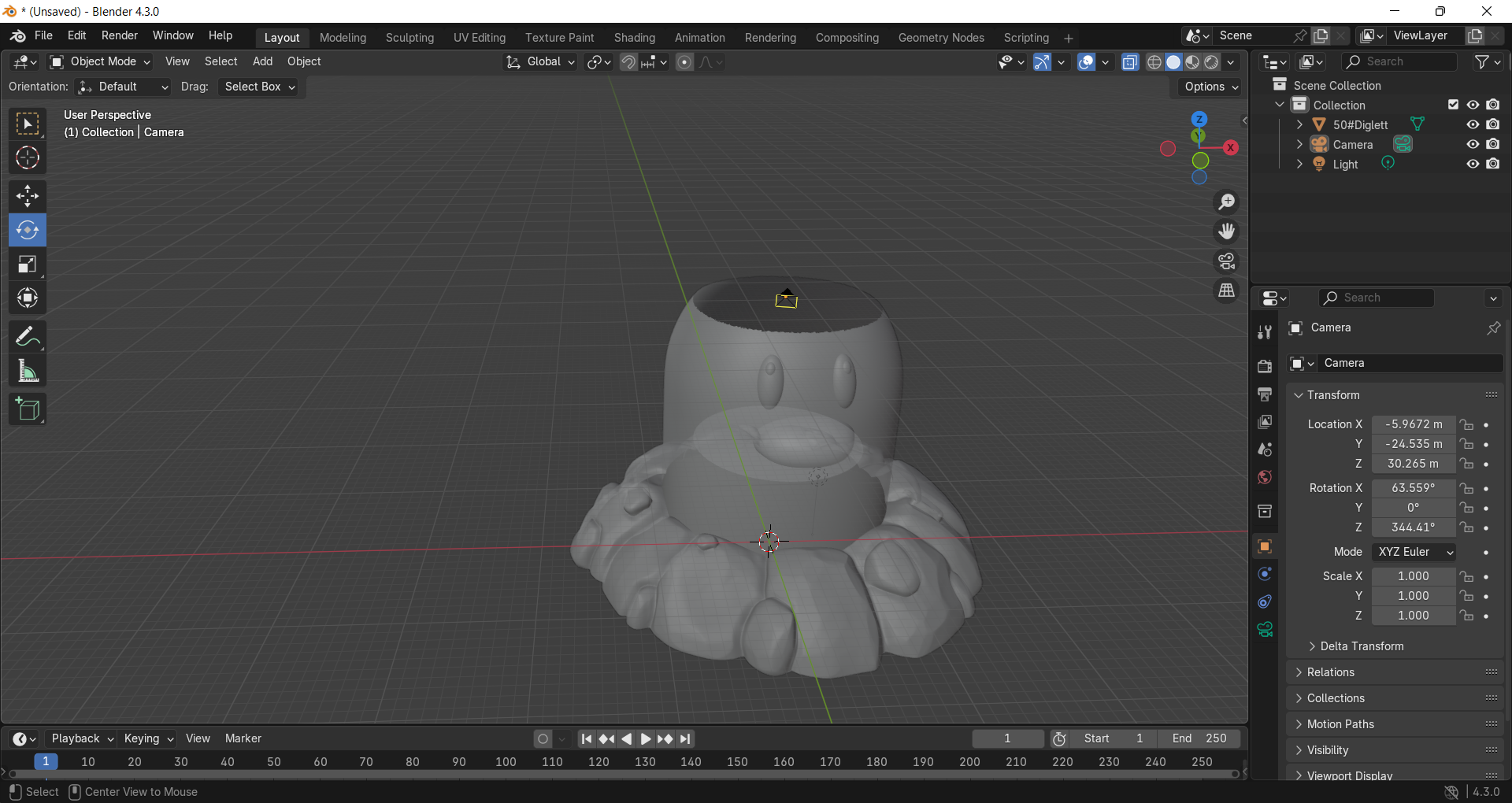Open the File menu
Image resolution: width=1512 pixels, height=803 pixels.
coord(43,35)
